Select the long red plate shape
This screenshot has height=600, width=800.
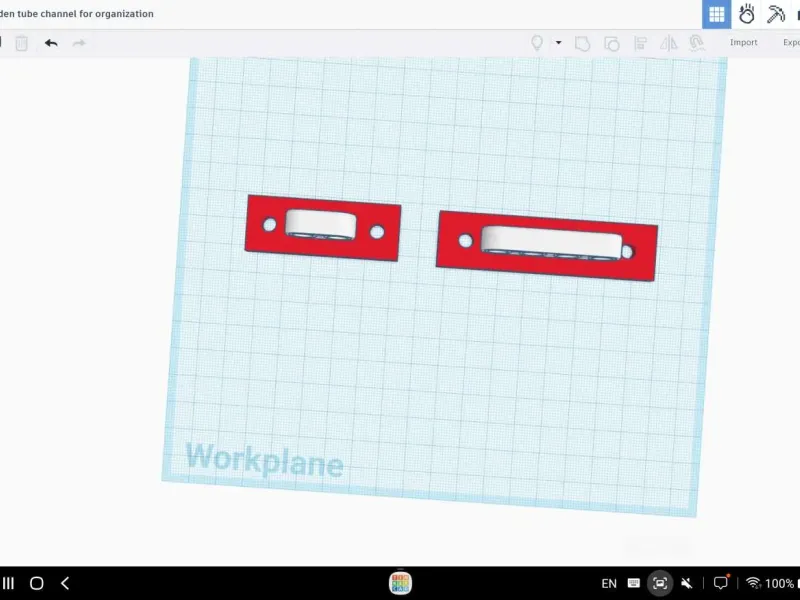tap(546, 245)
